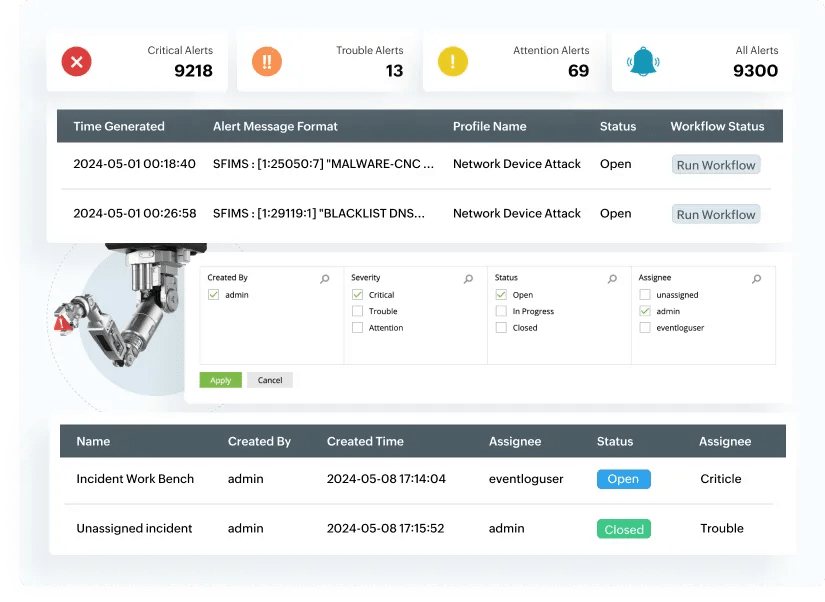Open the Incident Work Bench incident
This screenshot has width=825, height=602.
(135, 479)
